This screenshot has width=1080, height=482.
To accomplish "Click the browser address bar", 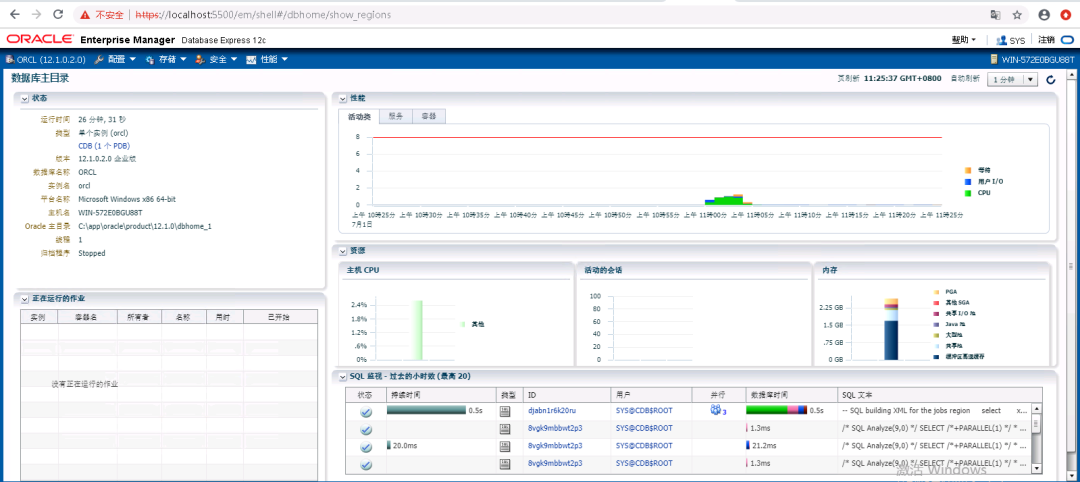I will click(x=551, y=14).
